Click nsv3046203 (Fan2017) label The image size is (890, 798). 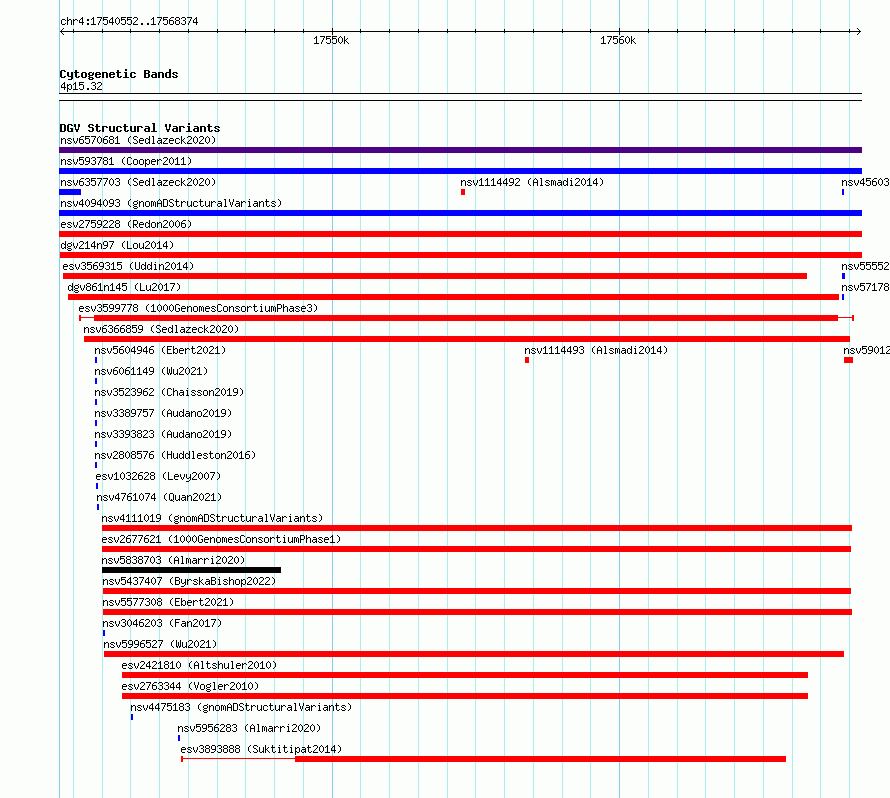(162, 623)
